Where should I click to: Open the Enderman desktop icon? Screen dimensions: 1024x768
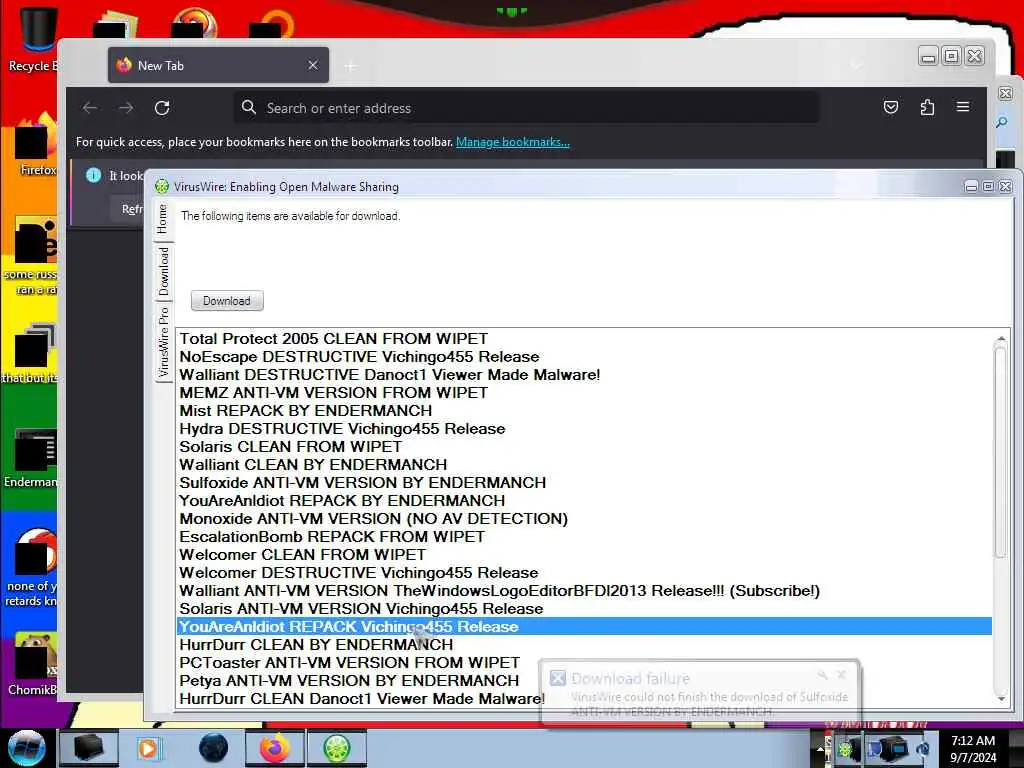tap(31, 458)
